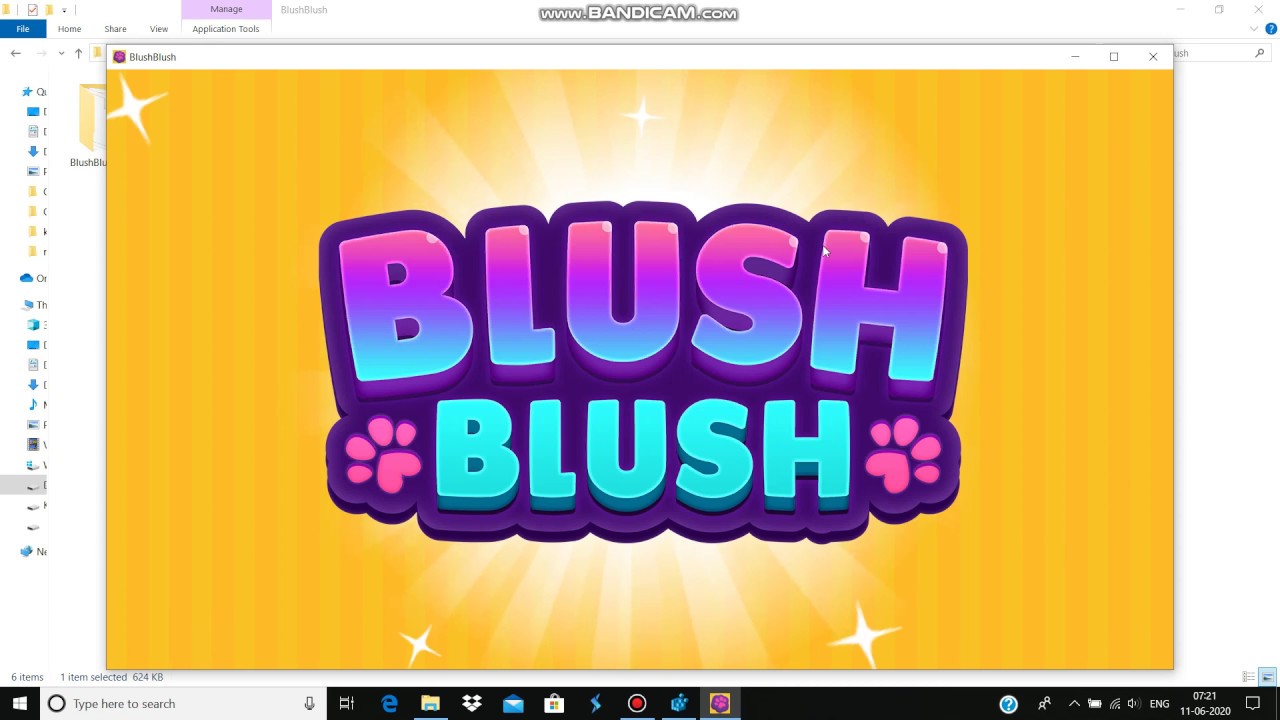Open Quick access star in navigation pane
The width and height of the screenshot is (1280, 720).
pos(28,92)
